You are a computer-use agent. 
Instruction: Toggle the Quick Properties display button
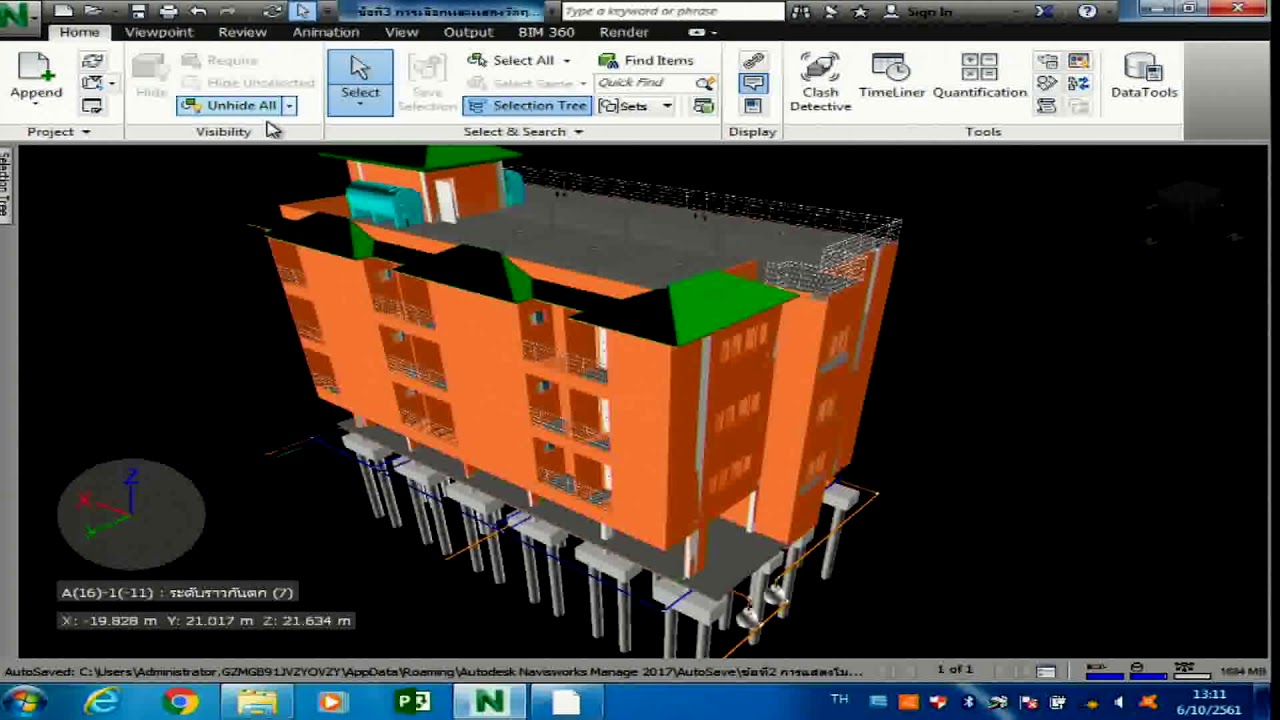(x=753, y=83)
